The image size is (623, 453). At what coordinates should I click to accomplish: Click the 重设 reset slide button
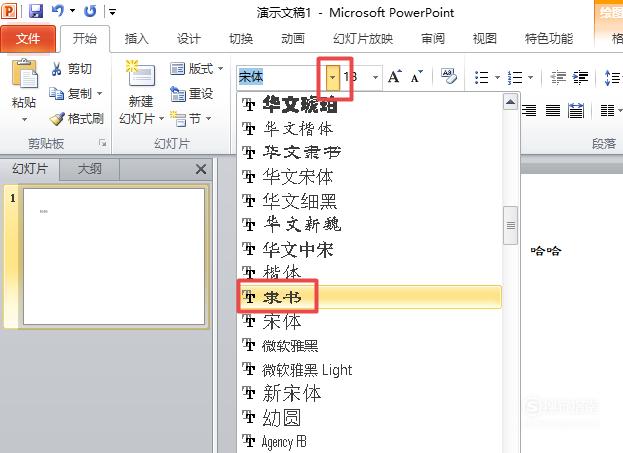tap(192, 94)
